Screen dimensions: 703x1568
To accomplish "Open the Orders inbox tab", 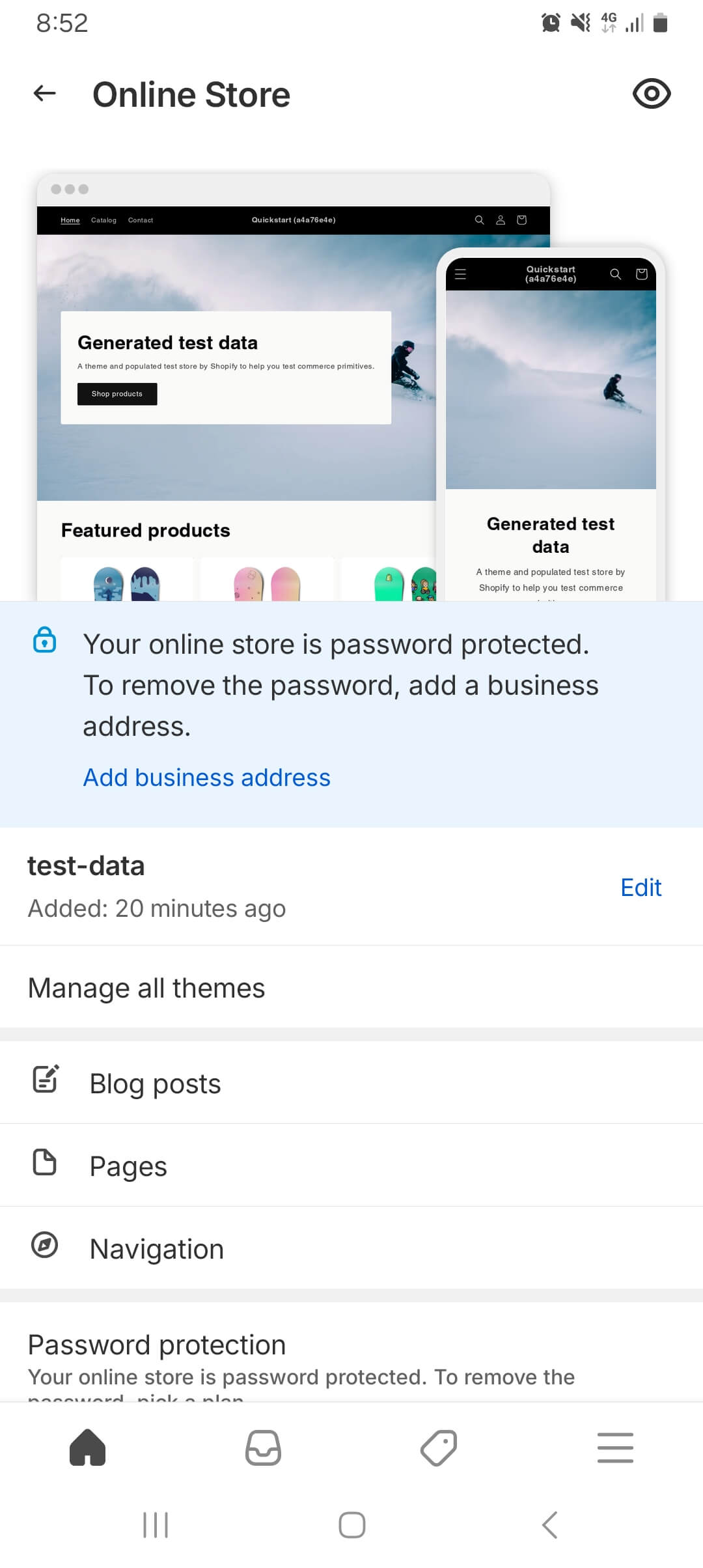I will point(263,1447).
